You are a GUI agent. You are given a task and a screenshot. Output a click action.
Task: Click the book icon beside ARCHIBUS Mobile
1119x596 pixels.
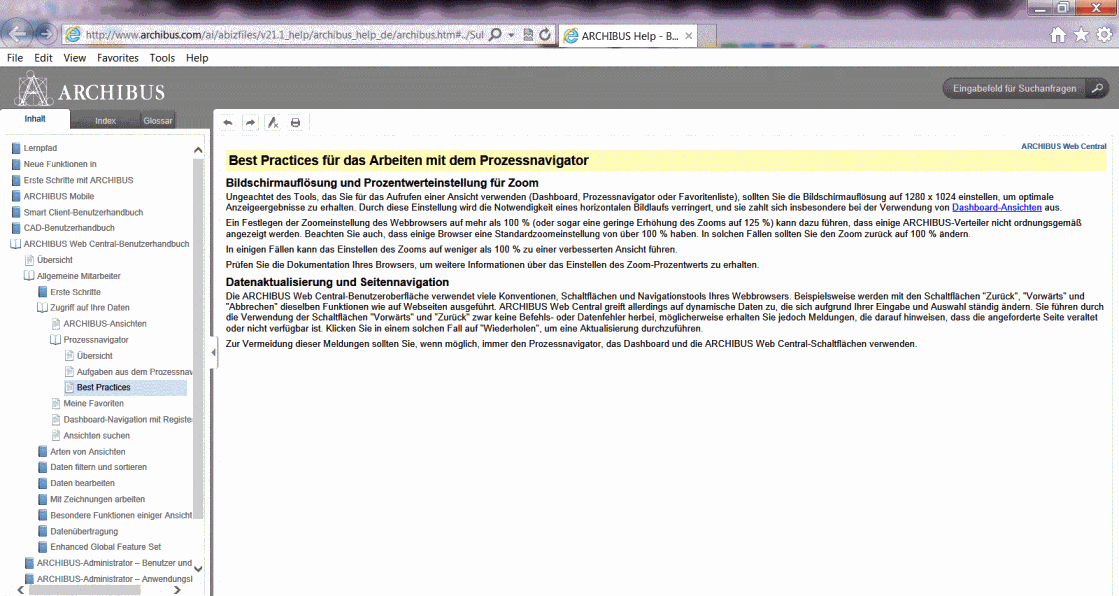(16, 196)
